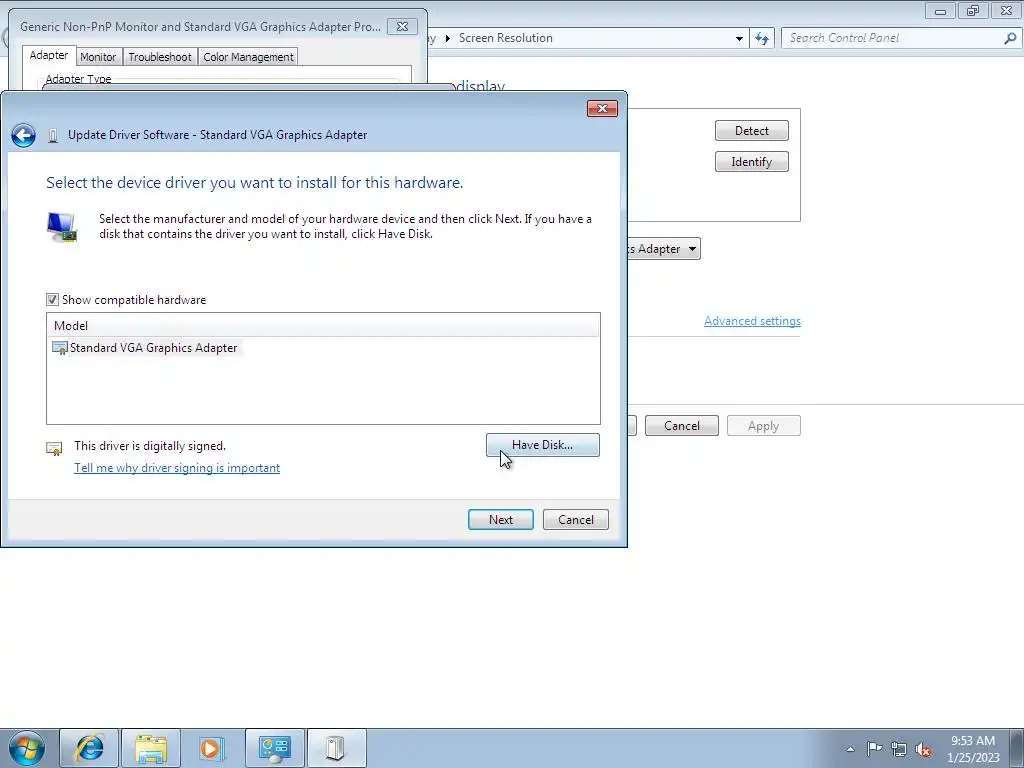Open Advanced settings link
This screenshot has height=768, width=1024.
(x=752, y=321)
